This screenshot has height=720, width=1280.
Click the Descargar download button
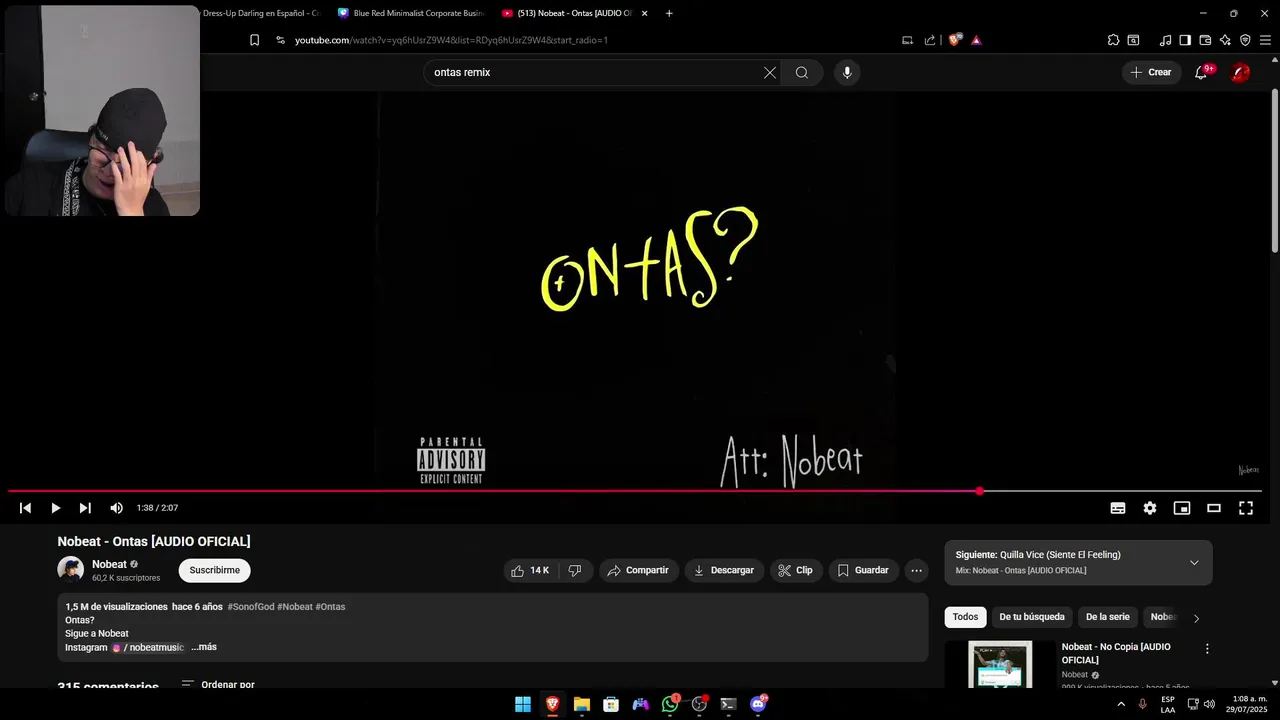pos(724,570)
